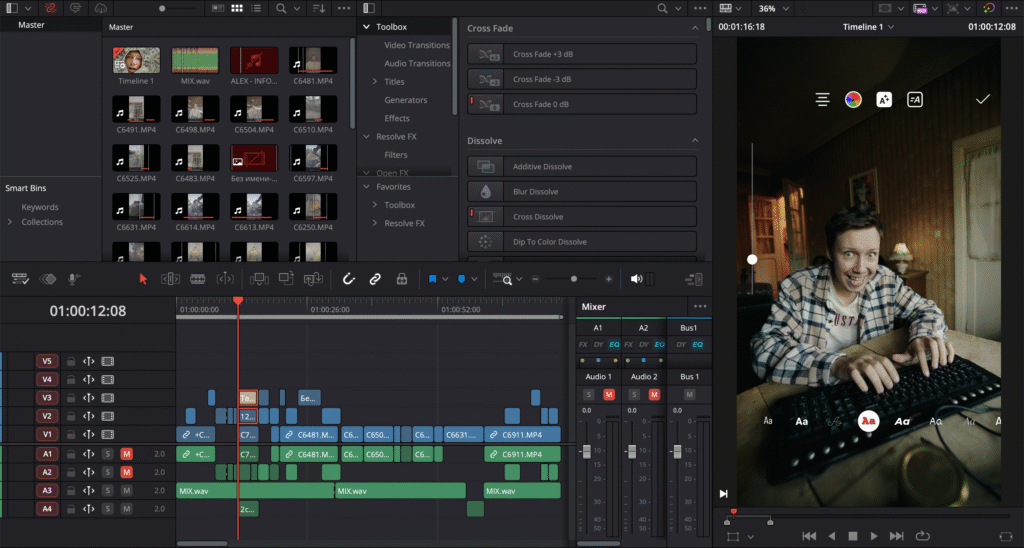
Task: Solo track A3 in the timeline
Action: tap(107, 490)
